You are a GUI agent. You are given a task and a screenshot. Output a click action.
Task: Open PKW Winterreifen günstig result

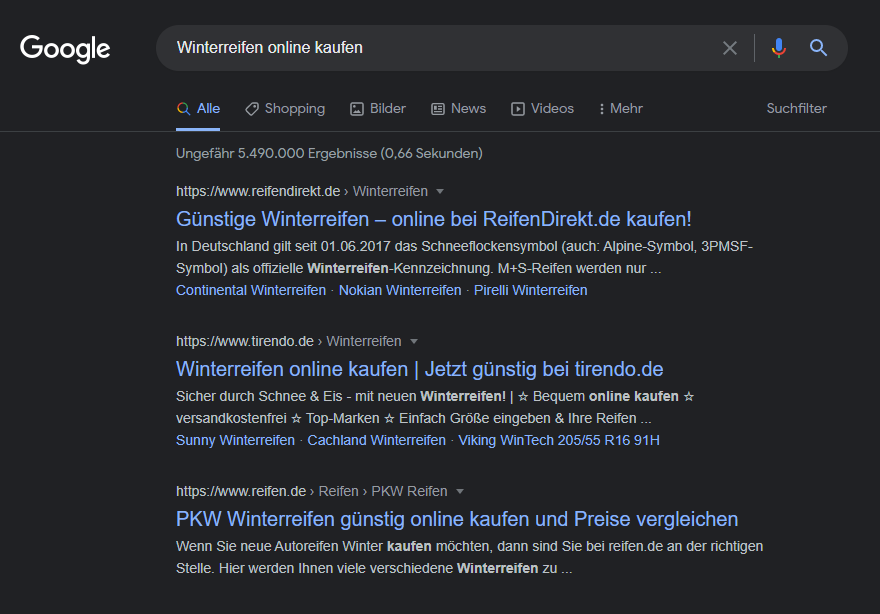pyautogui.click(x=457, y=519)
